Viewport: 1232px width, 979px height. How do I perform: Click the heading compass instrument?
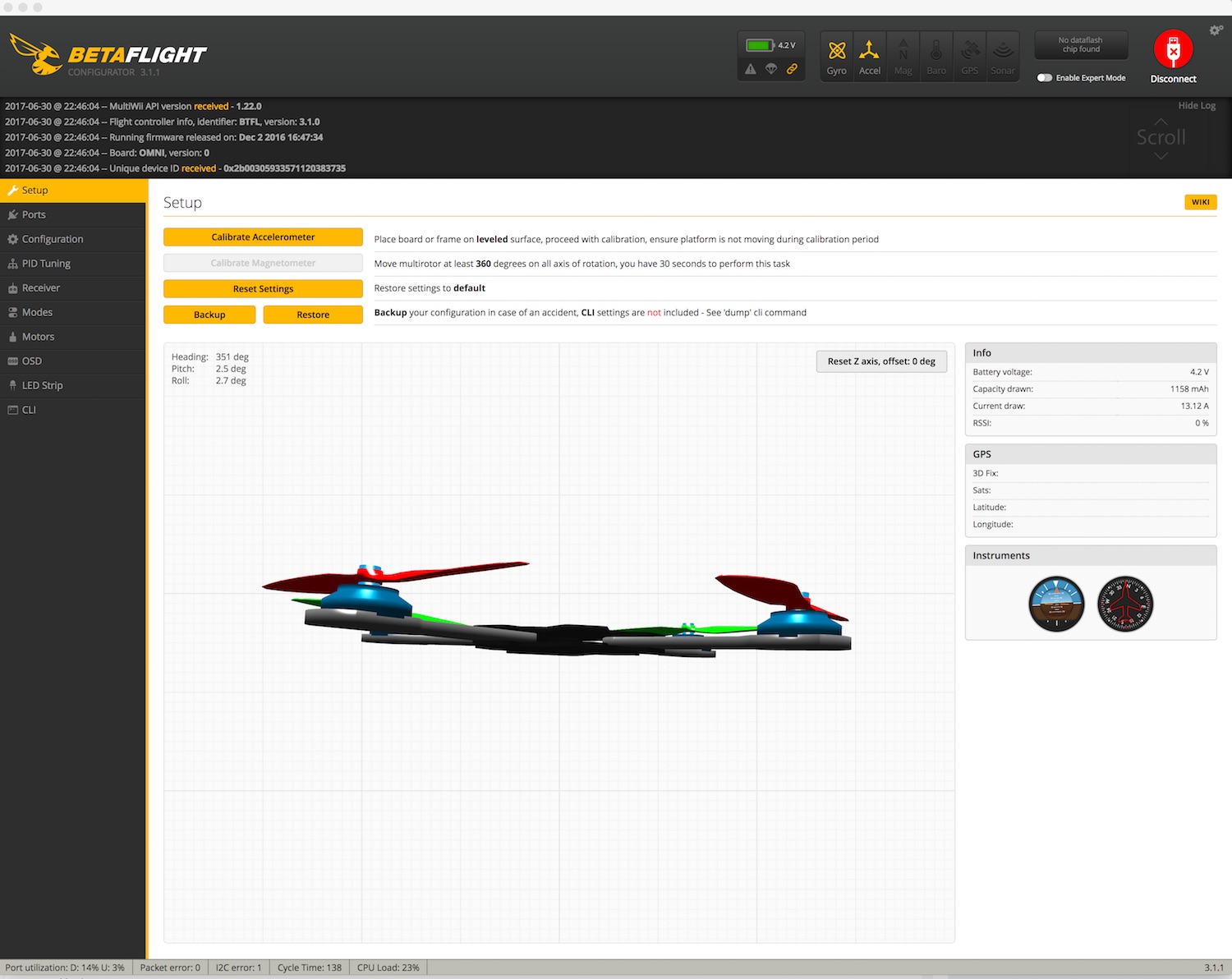coord(1125,604)
